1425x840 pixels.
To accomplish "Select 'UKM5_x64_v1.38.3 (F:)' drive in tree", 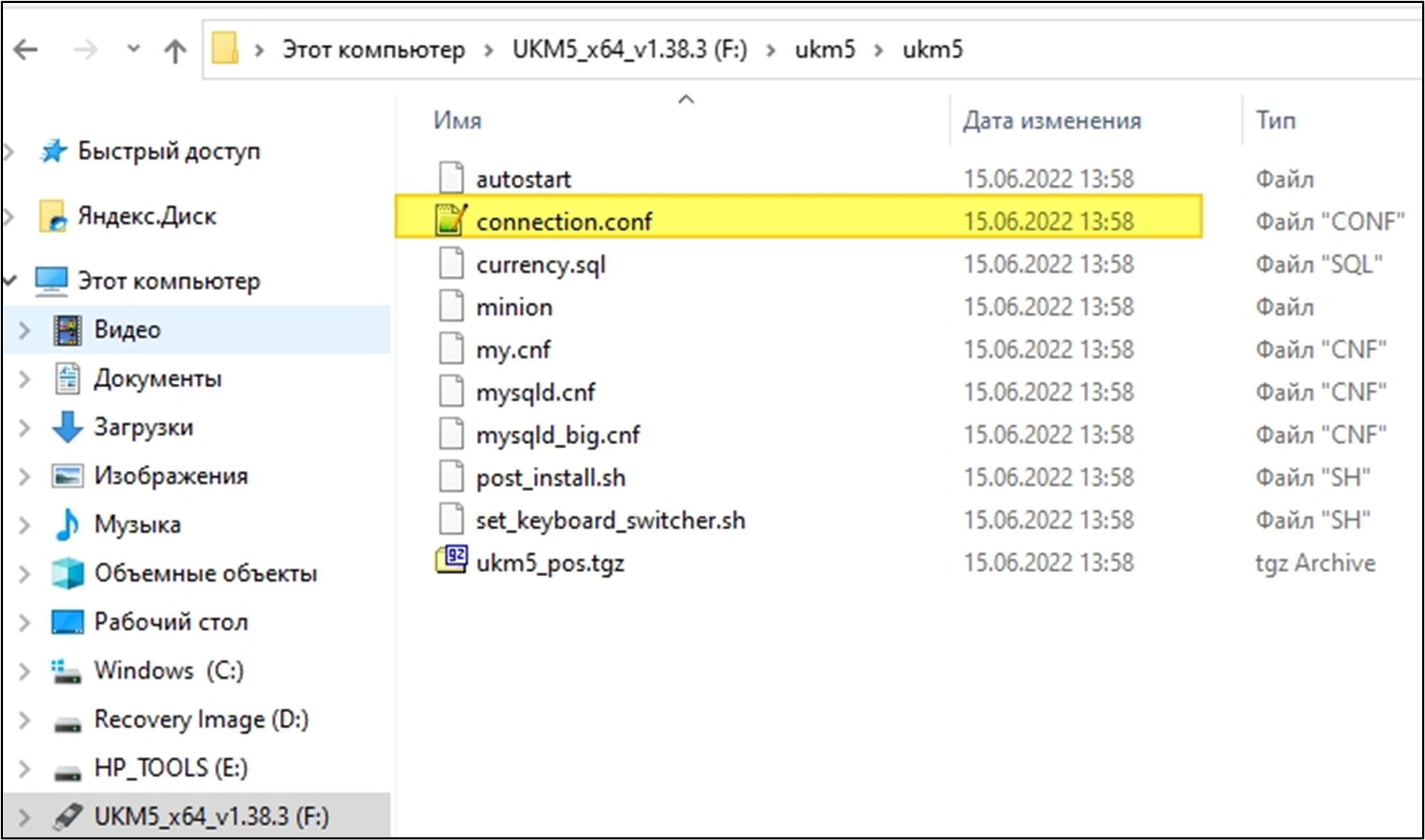I will click(x=211, y=817).
